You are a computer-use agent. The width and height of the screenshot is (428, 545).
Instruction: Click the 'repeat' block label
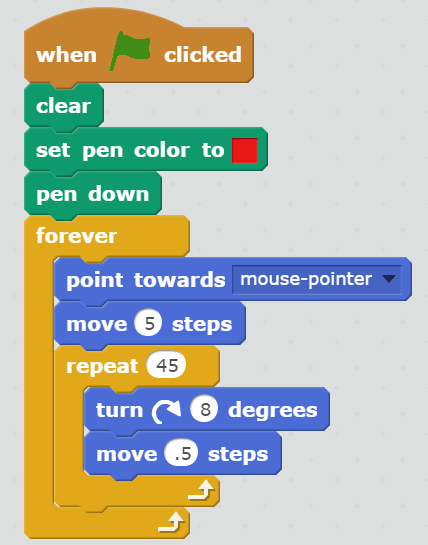tap(102, 366)
